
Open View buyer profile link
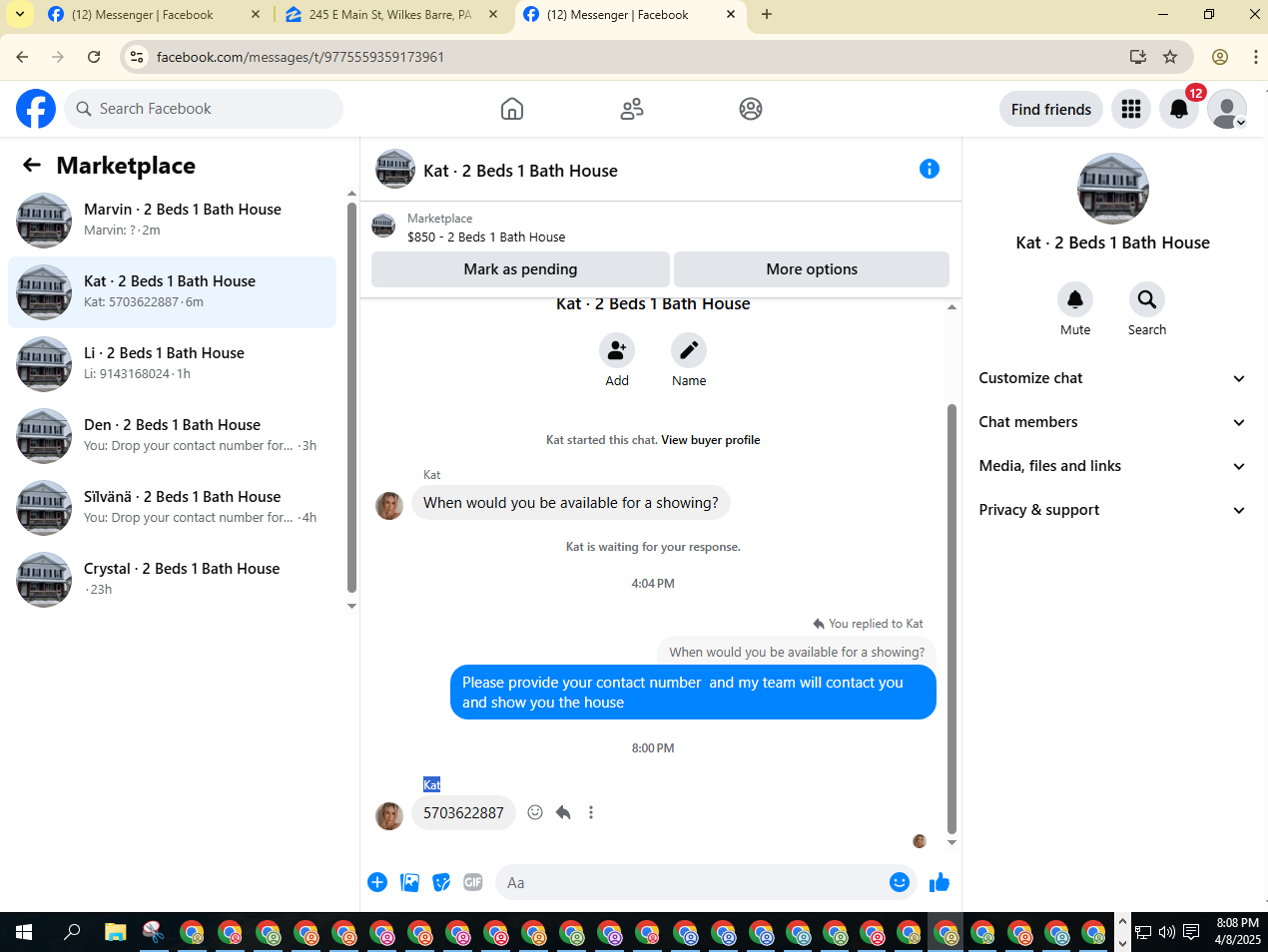coord(711,440)
